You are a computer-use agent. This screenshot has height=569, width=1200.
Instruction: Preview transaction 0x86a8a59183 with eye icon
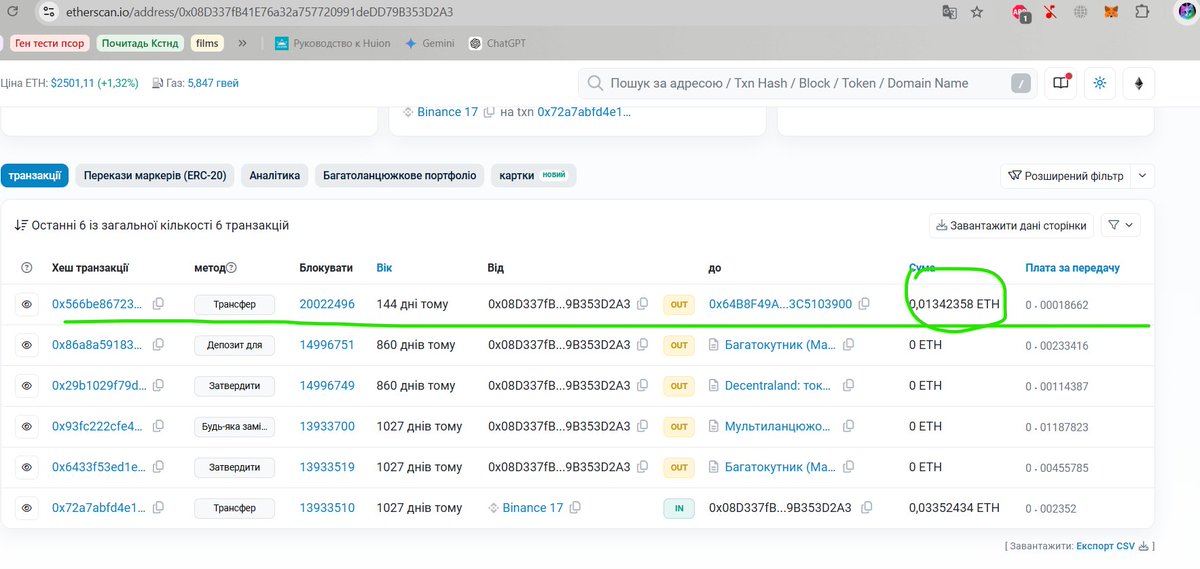[x=27, y=345]
